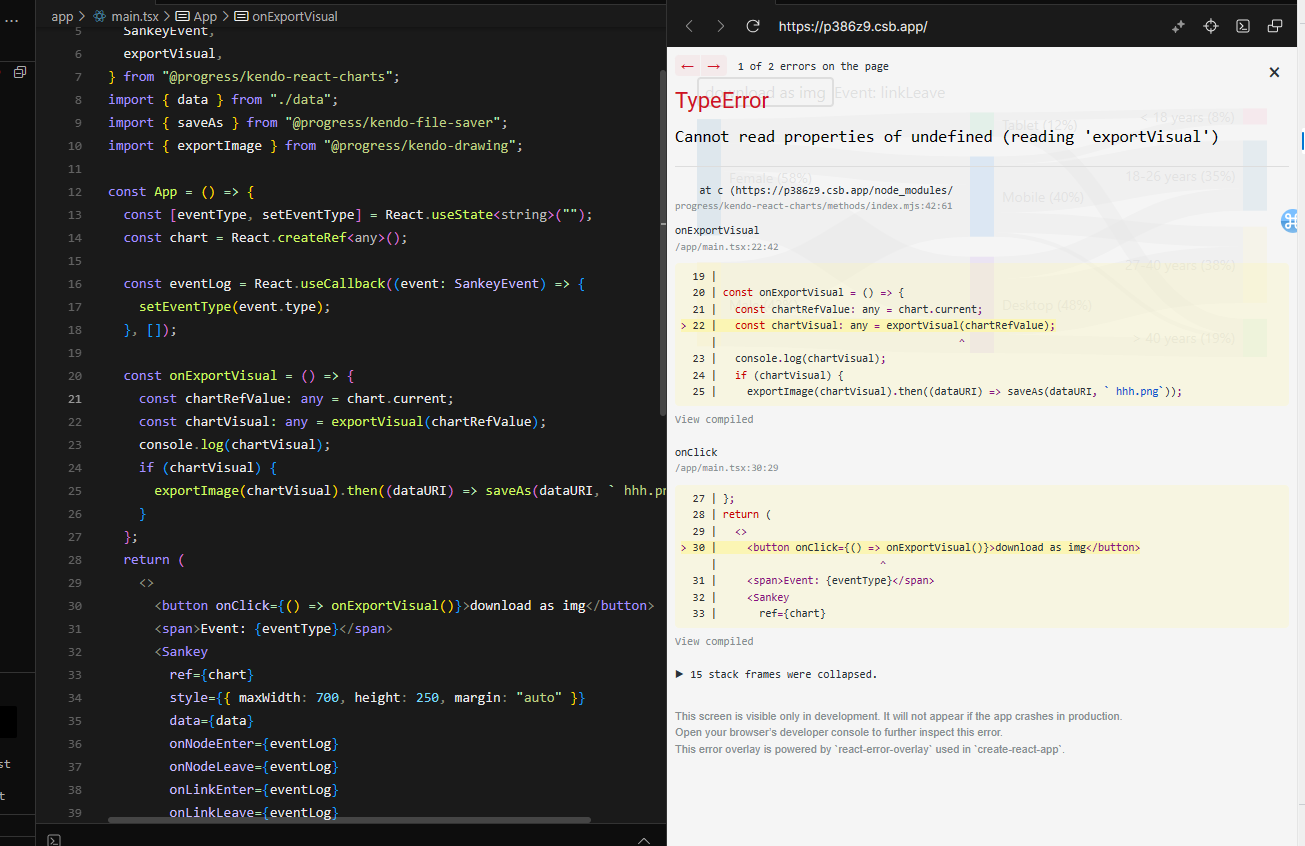Go to previous error with red left arrow
The image size is (1305, 846).
click(x=687, y=66)
